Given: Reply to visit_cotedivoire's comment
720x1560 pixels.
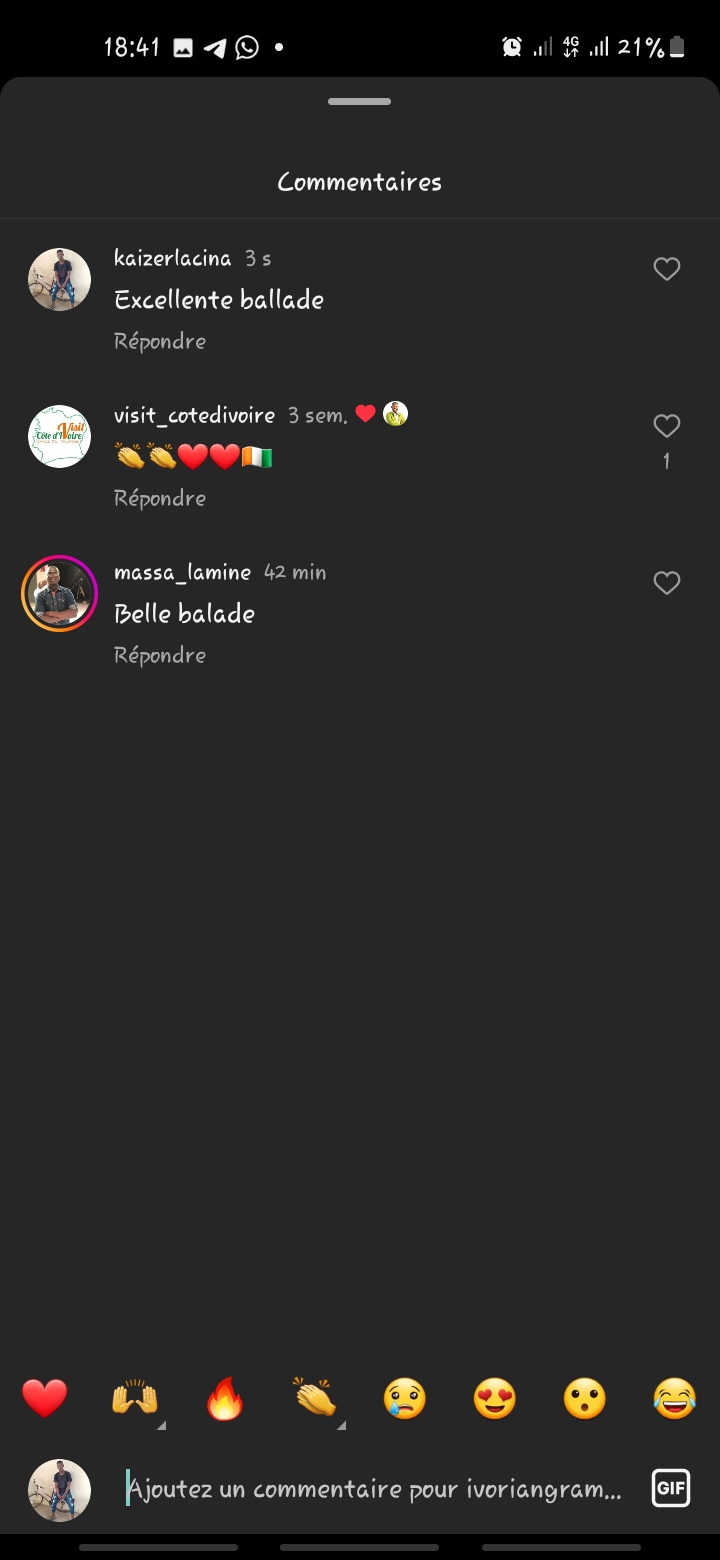Looking at the screenshot, I should point(160,498).
